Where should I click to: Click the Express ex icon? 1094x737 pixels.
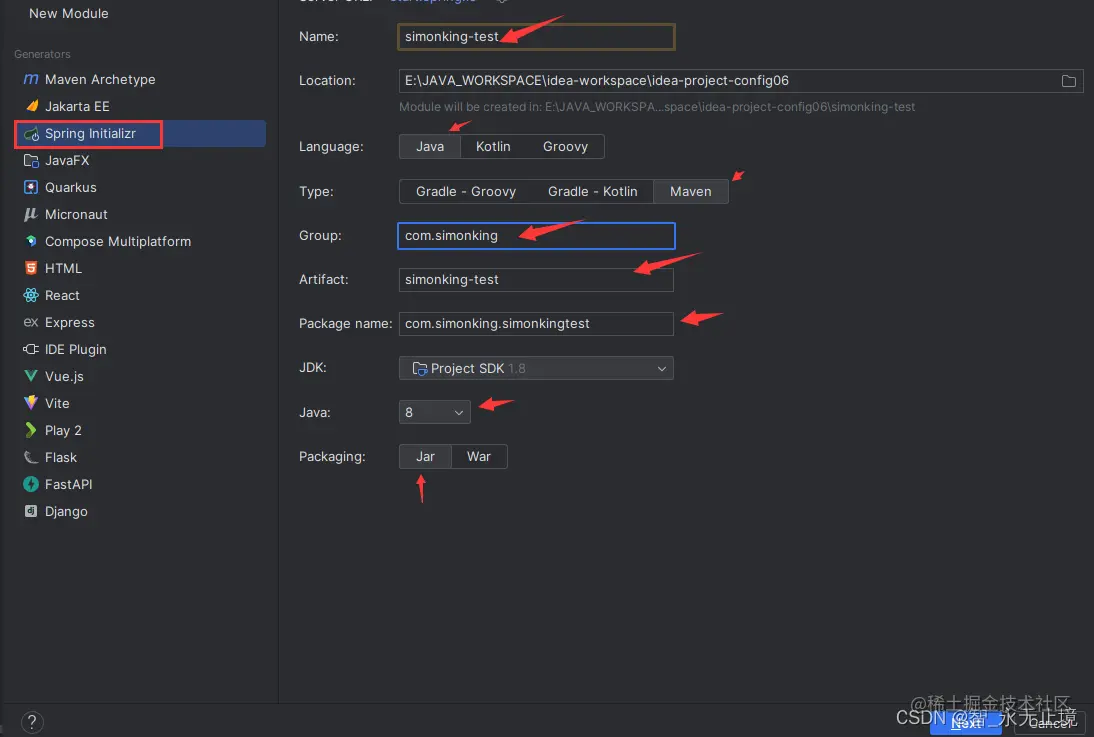click(31, 322)
